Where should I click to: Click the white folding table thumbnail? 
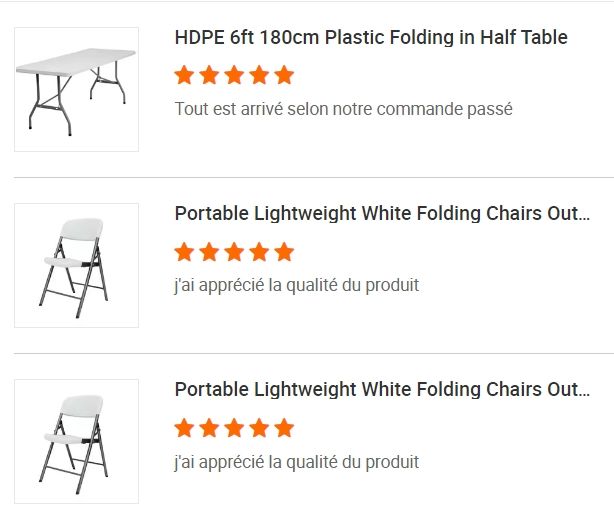click(76, 90)
